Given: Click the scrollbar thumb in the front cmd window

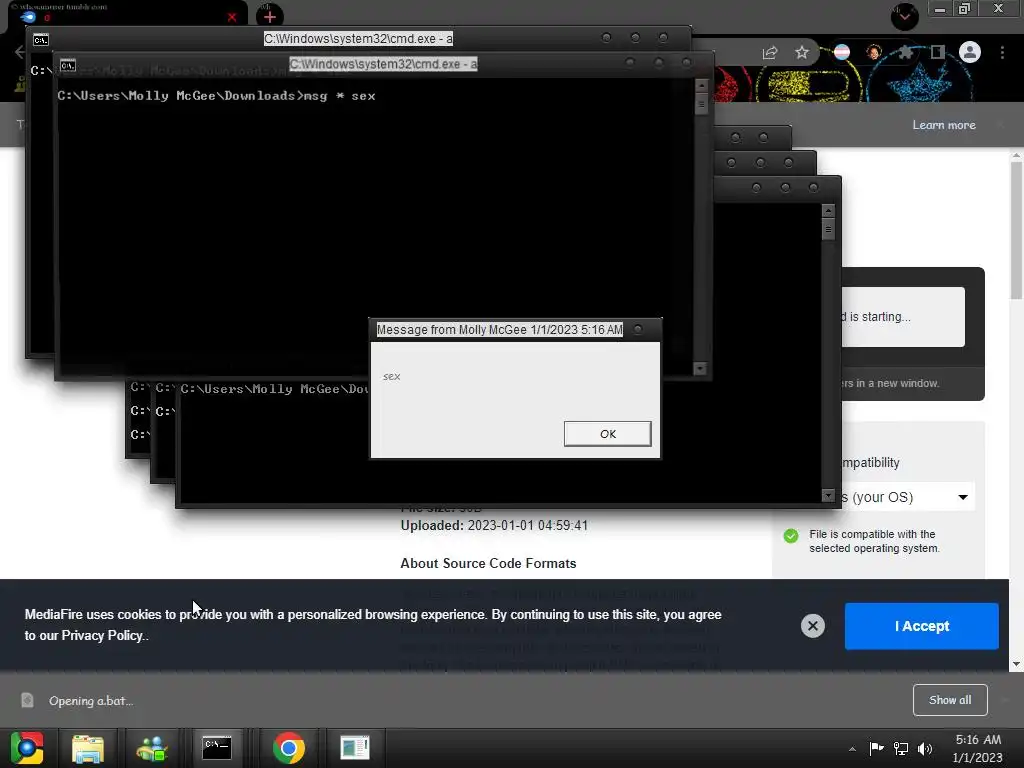Looking at the screenshot, I should pos(701,104).
